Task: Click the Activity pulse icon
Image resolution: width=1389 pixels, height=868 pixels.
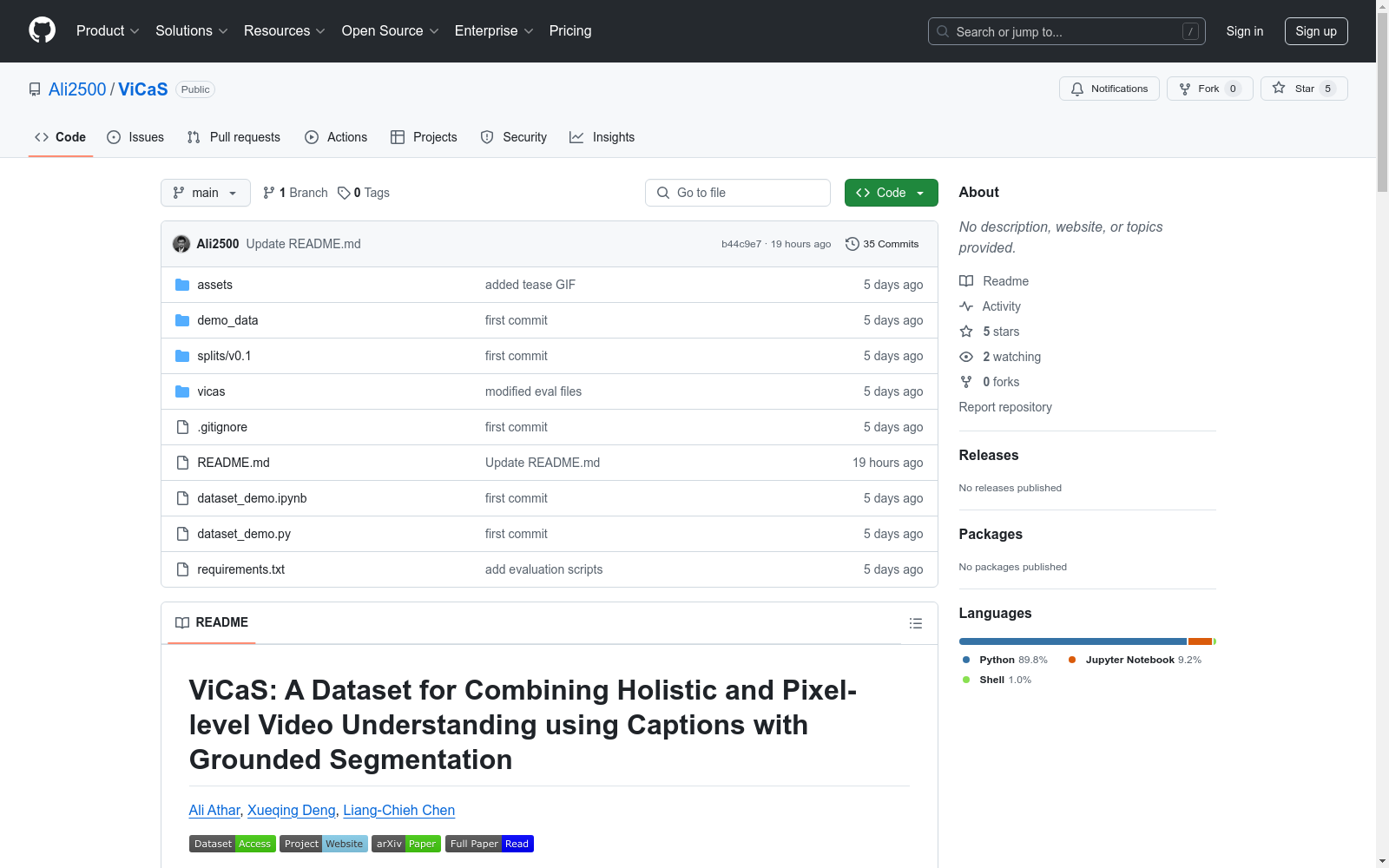Action: tap(966, 306)
